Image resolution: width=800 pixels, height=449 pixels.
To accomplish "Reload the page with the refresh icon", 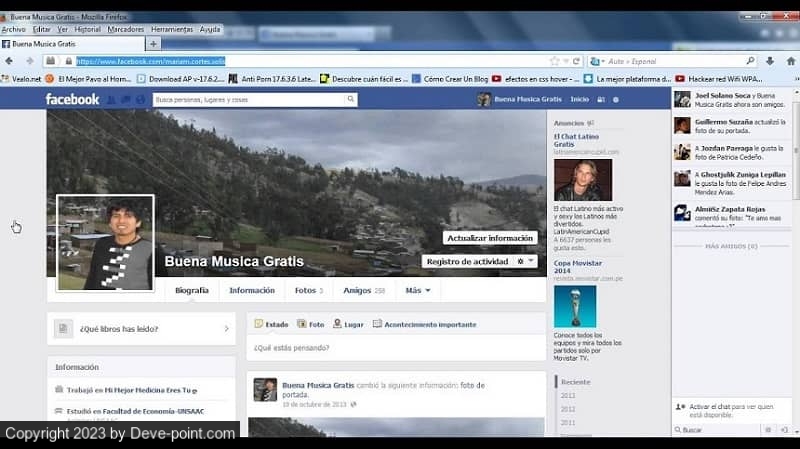I will (576, 61).
